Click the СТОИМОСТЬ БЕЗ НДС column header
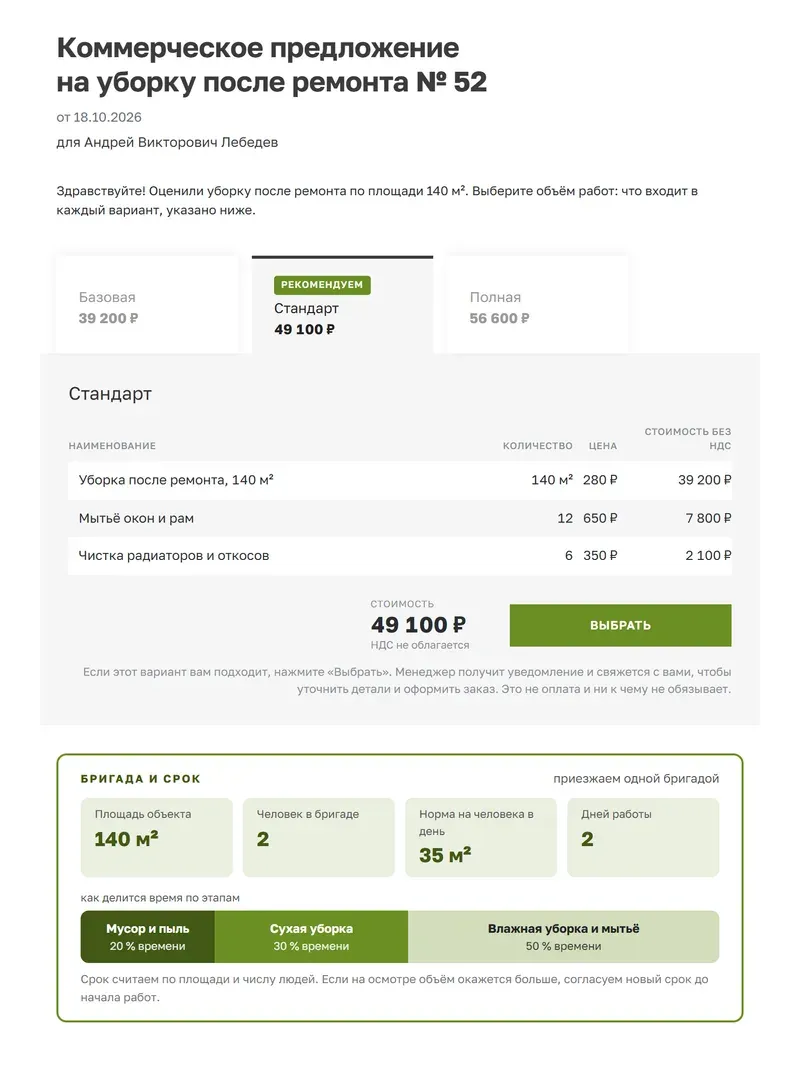The height and width of the screenshot is (1066, 800). [688, 439]
